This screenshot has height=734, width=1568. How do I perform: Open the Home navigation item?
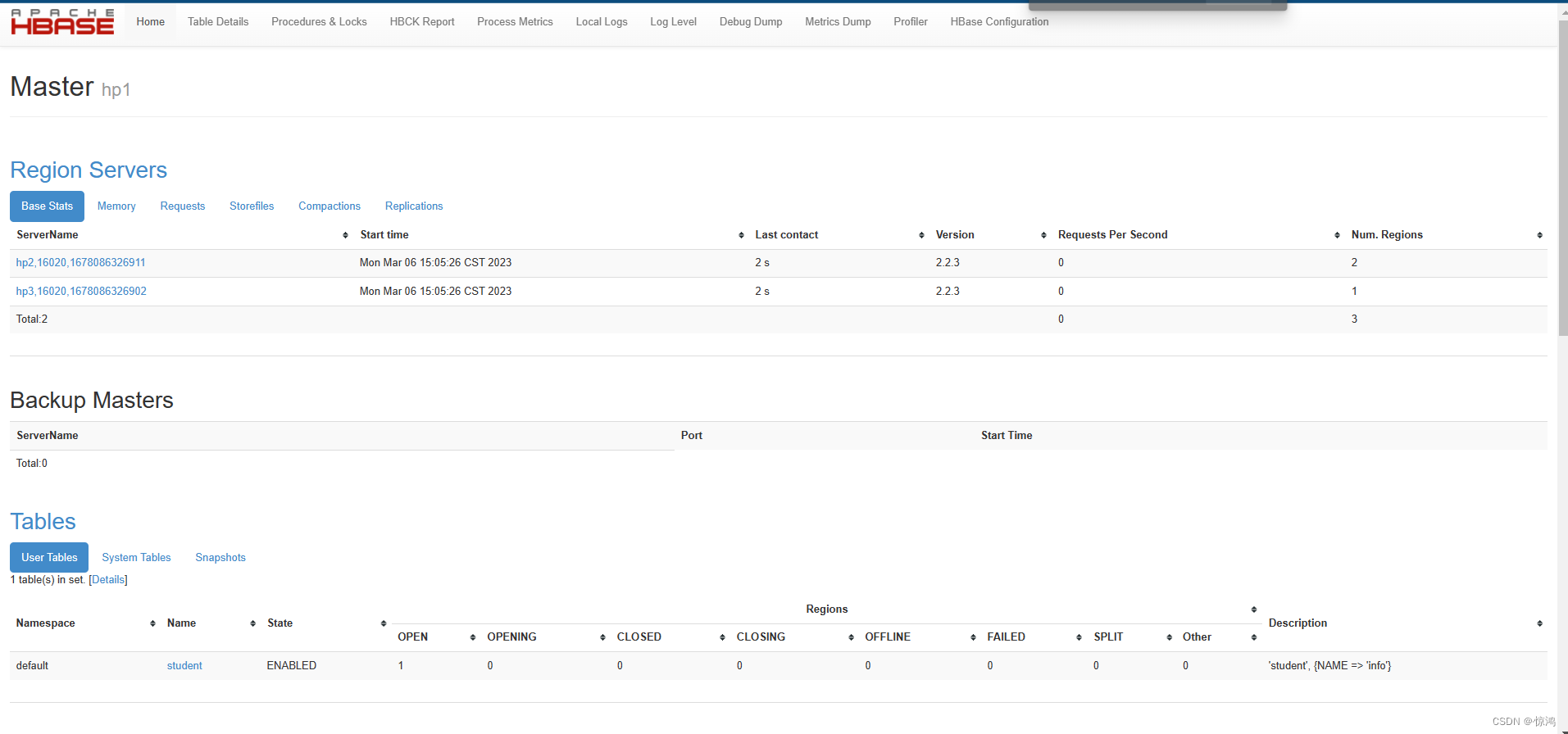151,22
